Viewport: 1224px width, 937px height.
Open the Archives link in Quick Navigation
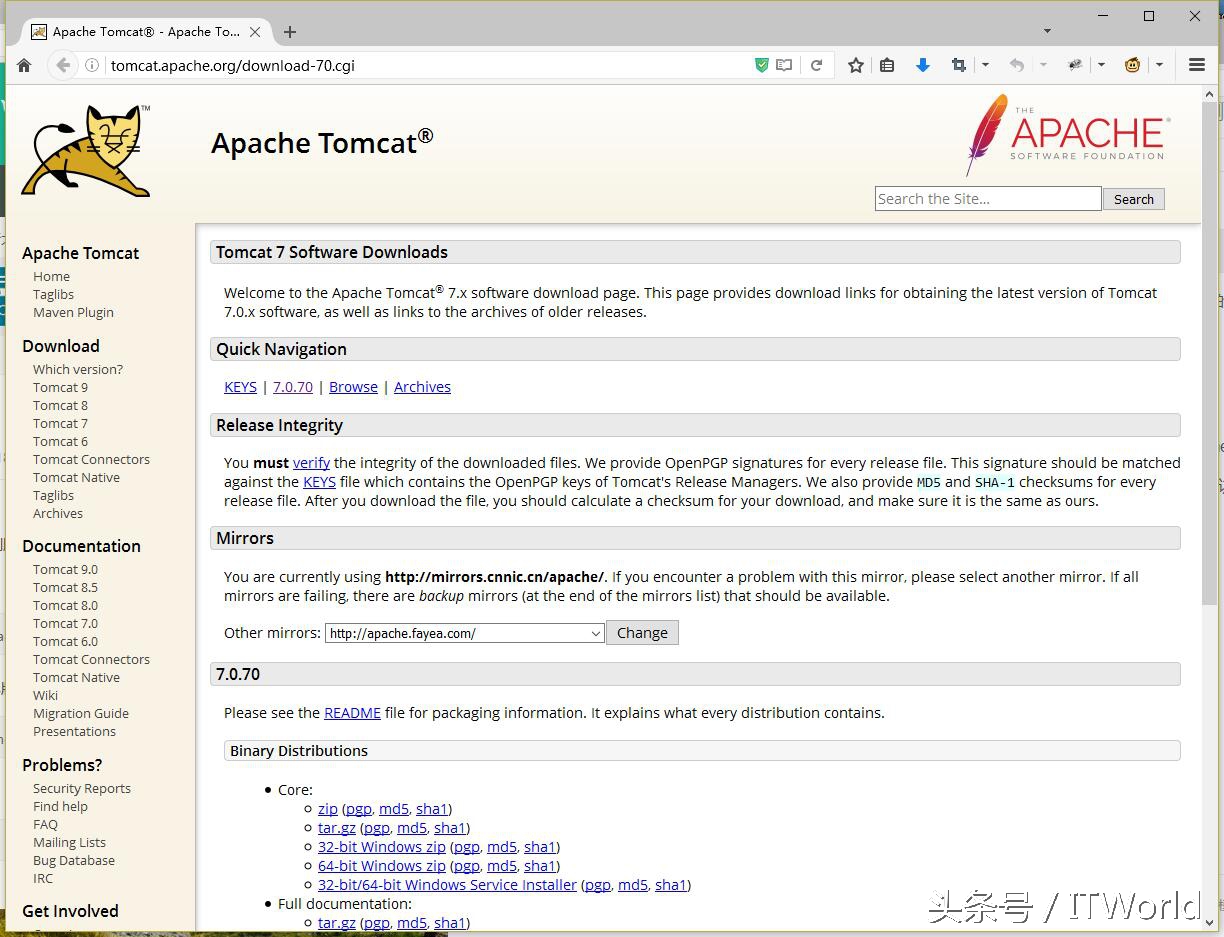[422, 387]
